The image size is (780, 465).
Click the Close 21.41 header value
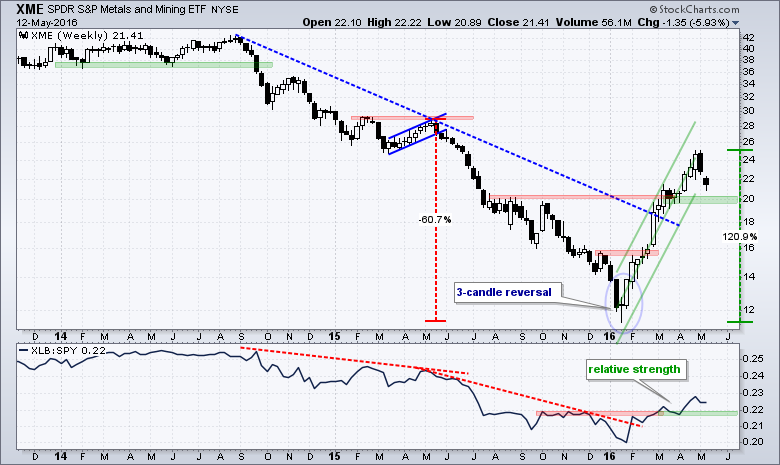[x=518, y=22]
